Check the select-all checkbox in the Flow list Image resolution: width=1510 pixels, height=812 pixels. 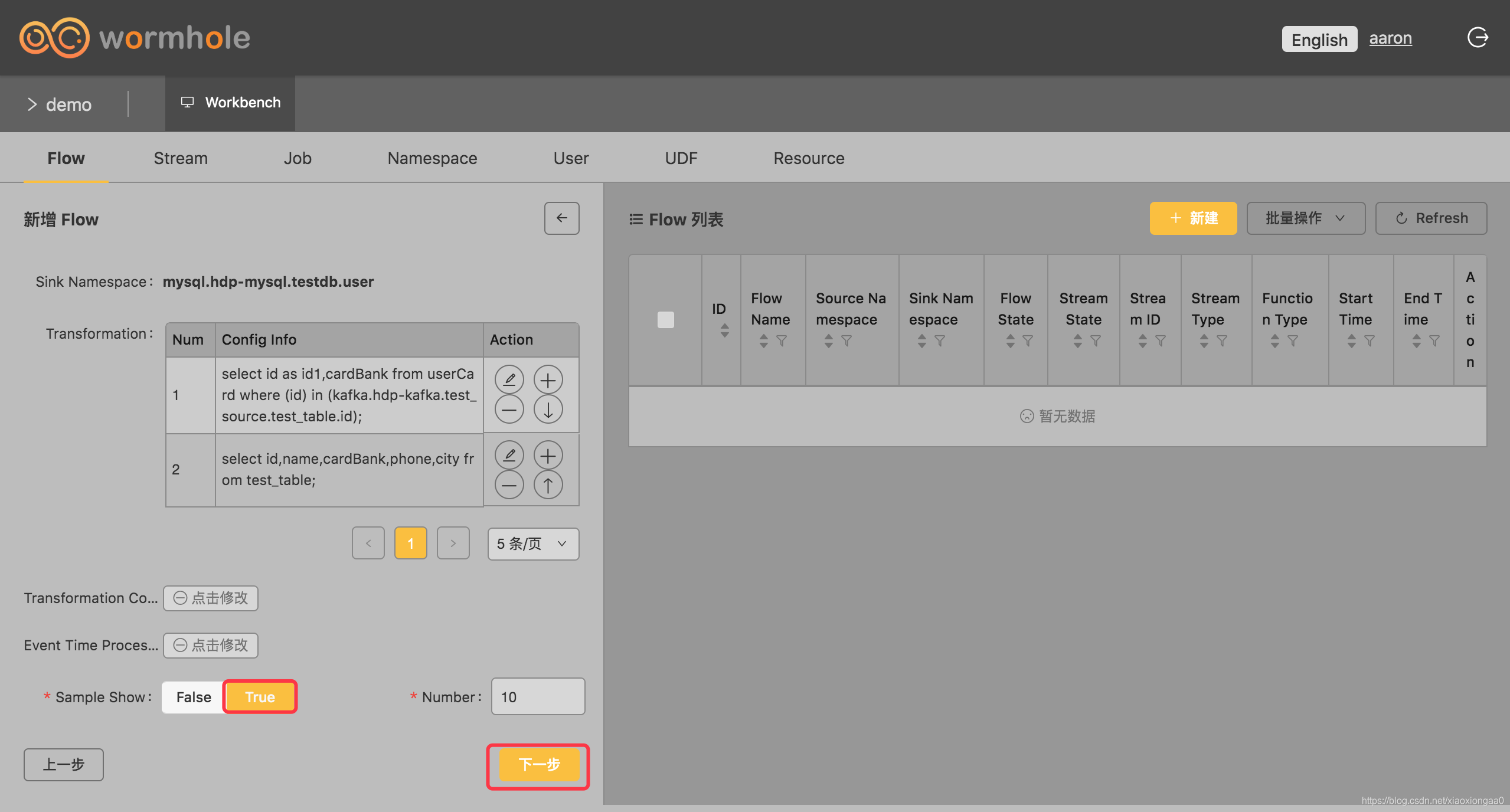click(x=665, y=320)
